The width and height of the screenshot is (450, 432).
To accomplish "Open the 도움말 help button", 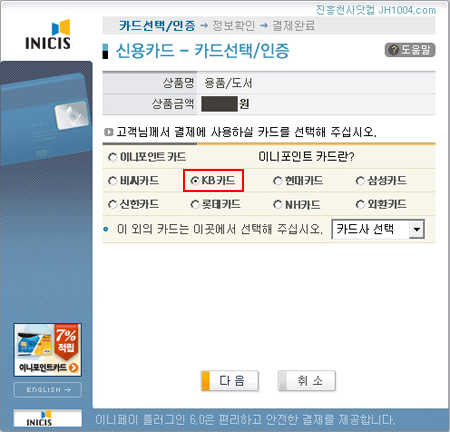I will tap(410, 50).
